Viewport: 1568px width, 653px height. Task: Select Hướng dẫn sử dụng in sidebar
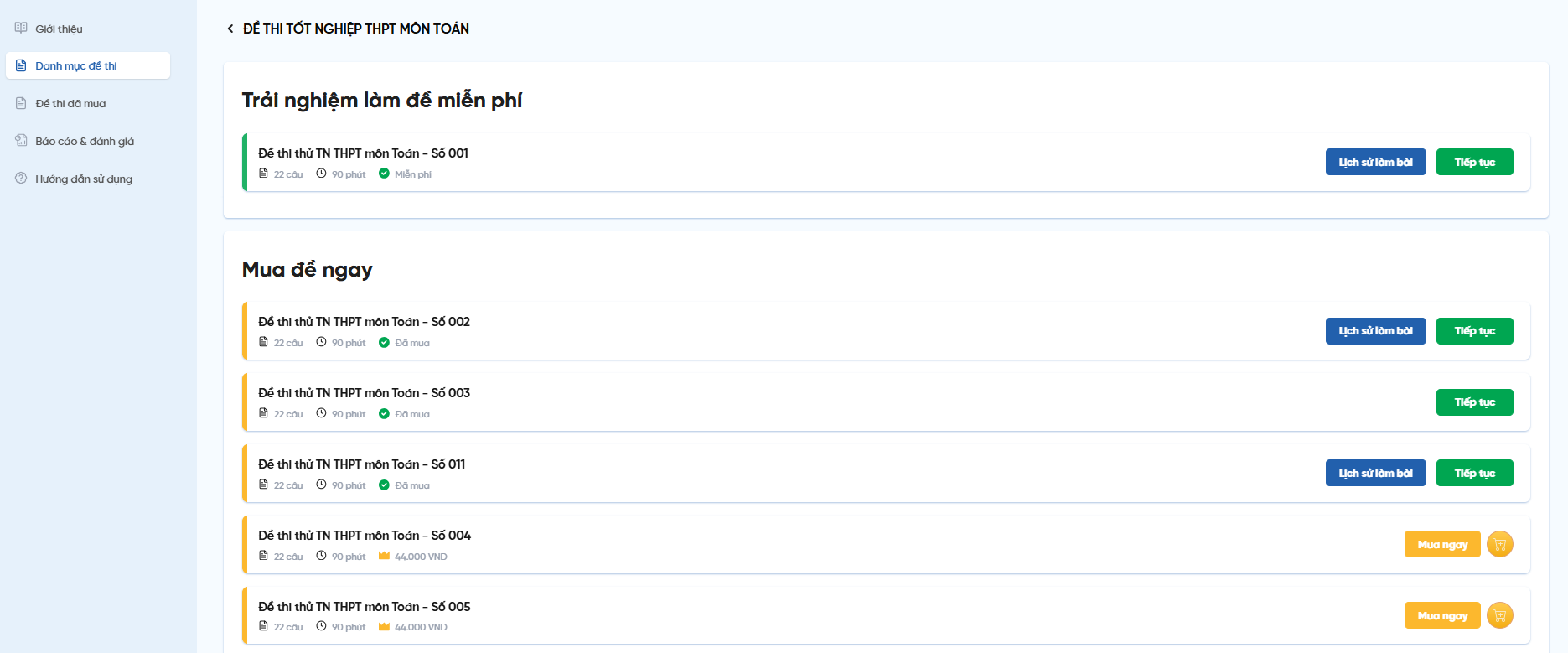click(x=84, y=179)
